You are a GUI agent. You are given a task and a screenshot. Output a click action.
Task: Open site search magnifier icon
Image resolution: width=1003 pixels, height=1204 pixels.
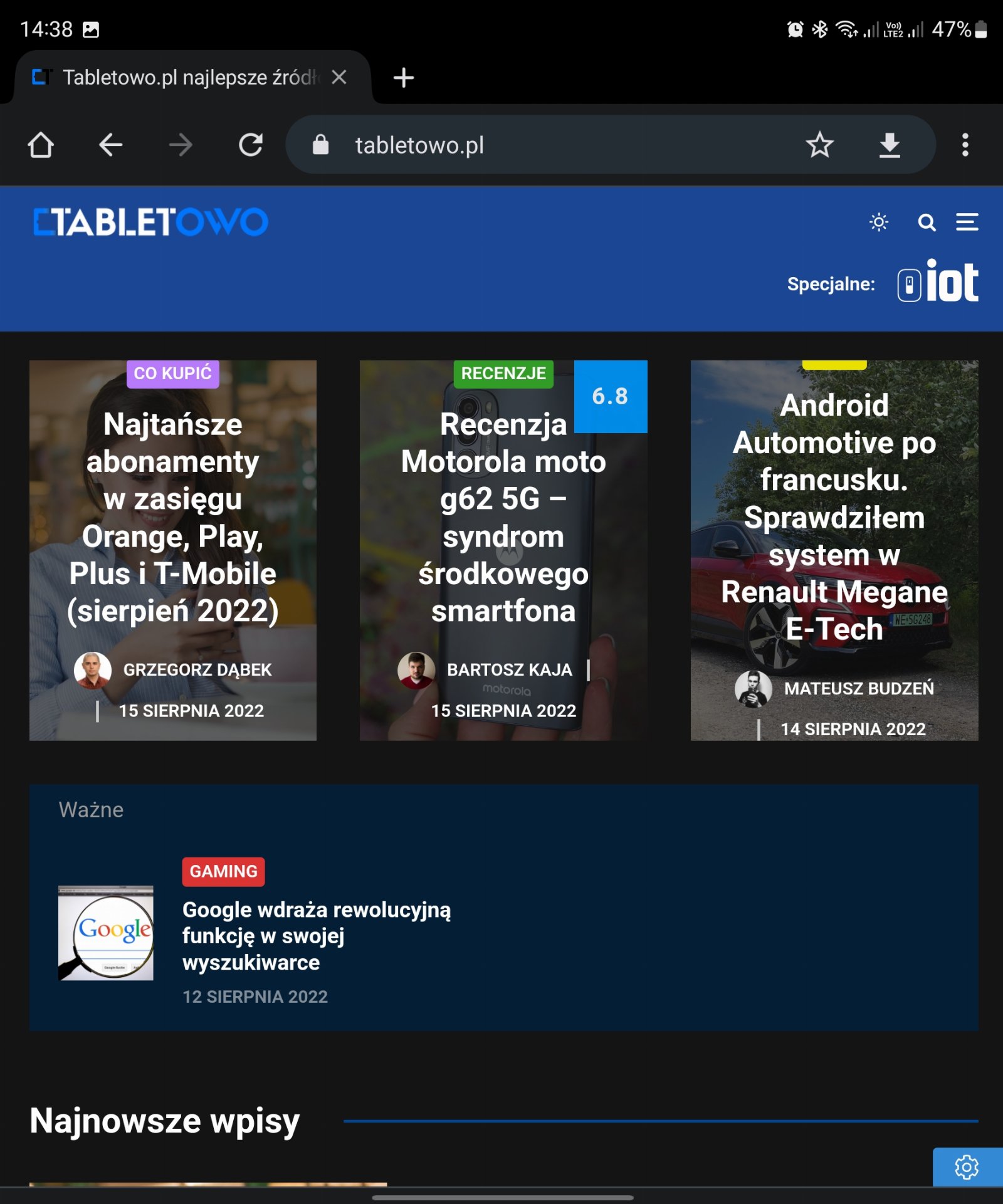(x=927, y=222)
